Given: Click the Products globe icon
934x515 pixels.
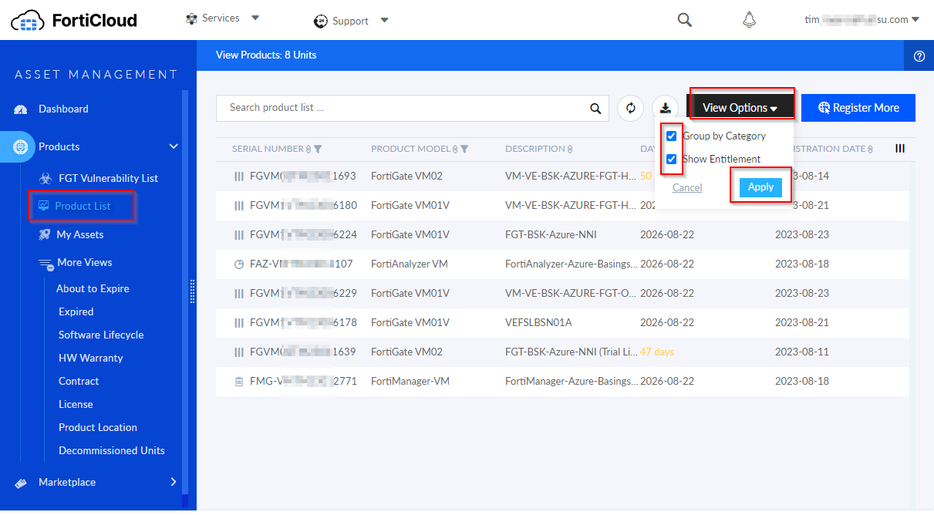Looking at the screenshot, I should coord(20,146).
